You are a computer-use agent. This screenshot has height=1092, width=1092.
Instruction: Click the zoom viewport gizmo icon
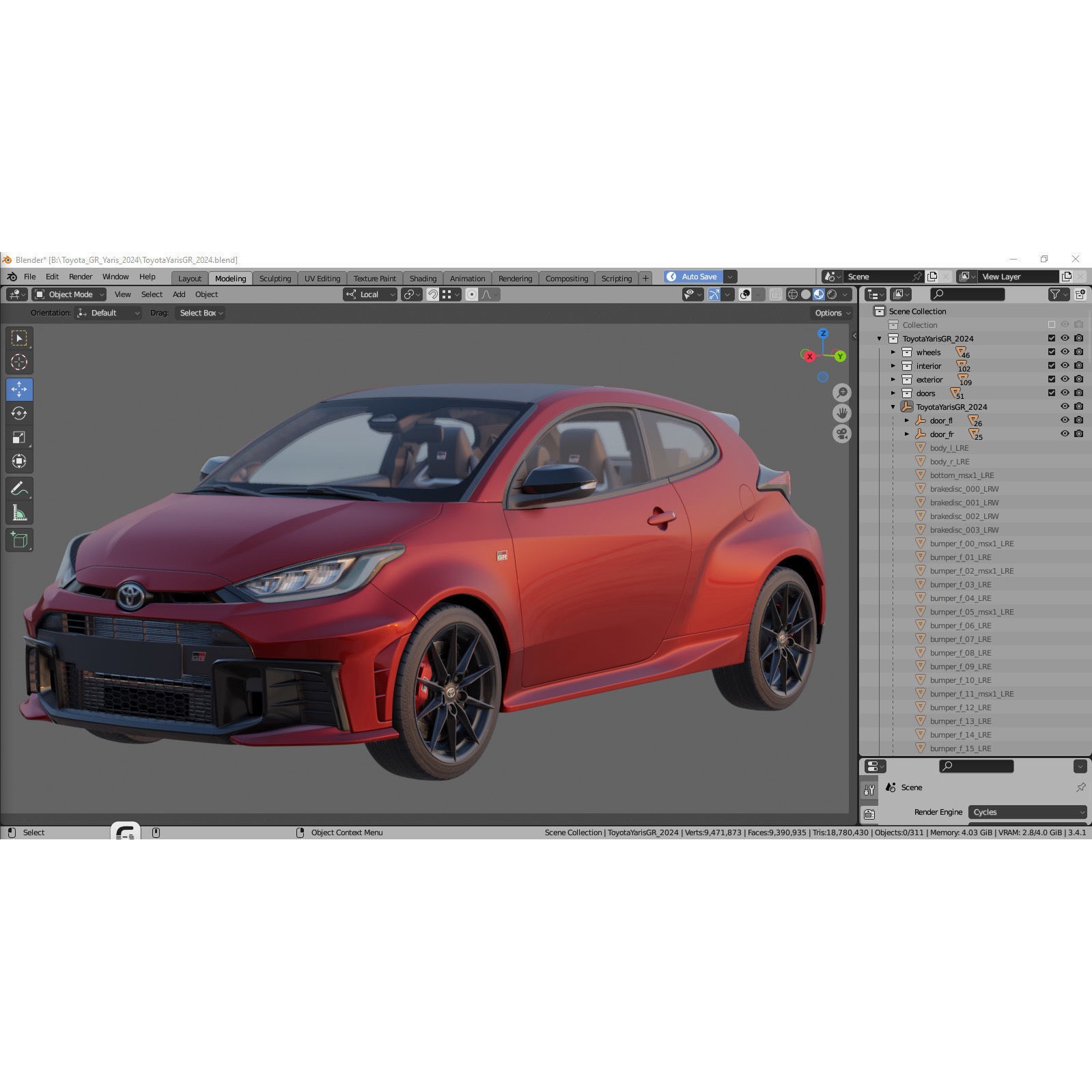pos(842,393)
